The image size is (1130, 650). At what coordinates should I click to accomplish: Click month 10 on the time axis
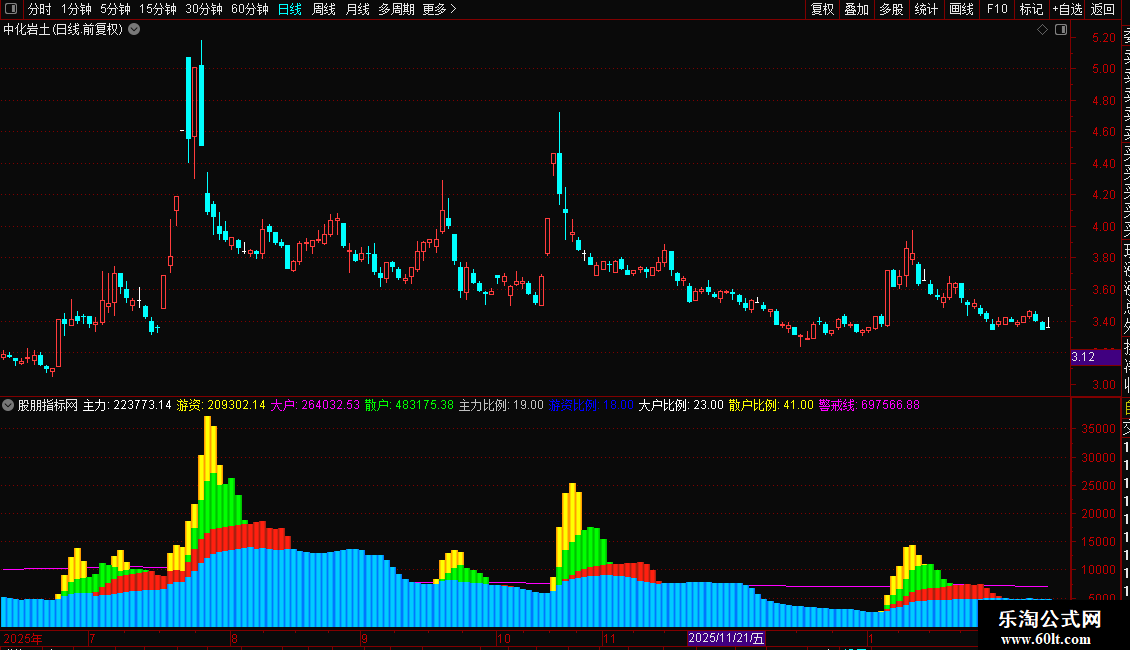tap(504, 638)
